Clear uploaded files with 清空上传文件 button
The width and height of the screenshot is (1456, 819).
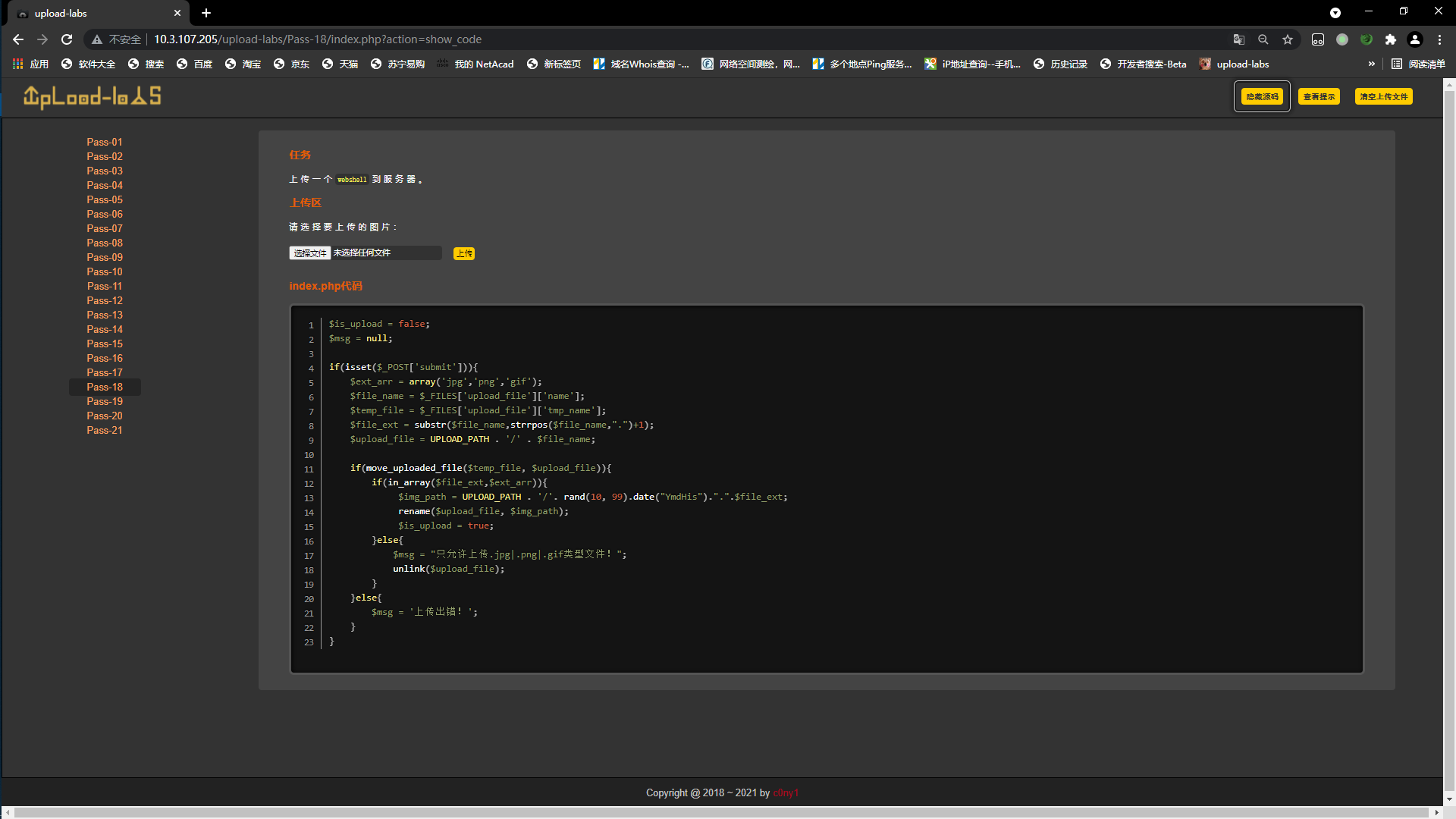click(x=1383, y=96)
